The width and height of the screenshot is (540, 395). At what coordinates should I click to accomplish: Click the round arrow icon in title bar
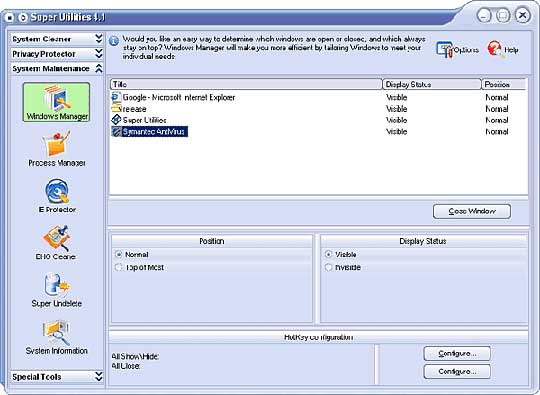coord(23,17)
